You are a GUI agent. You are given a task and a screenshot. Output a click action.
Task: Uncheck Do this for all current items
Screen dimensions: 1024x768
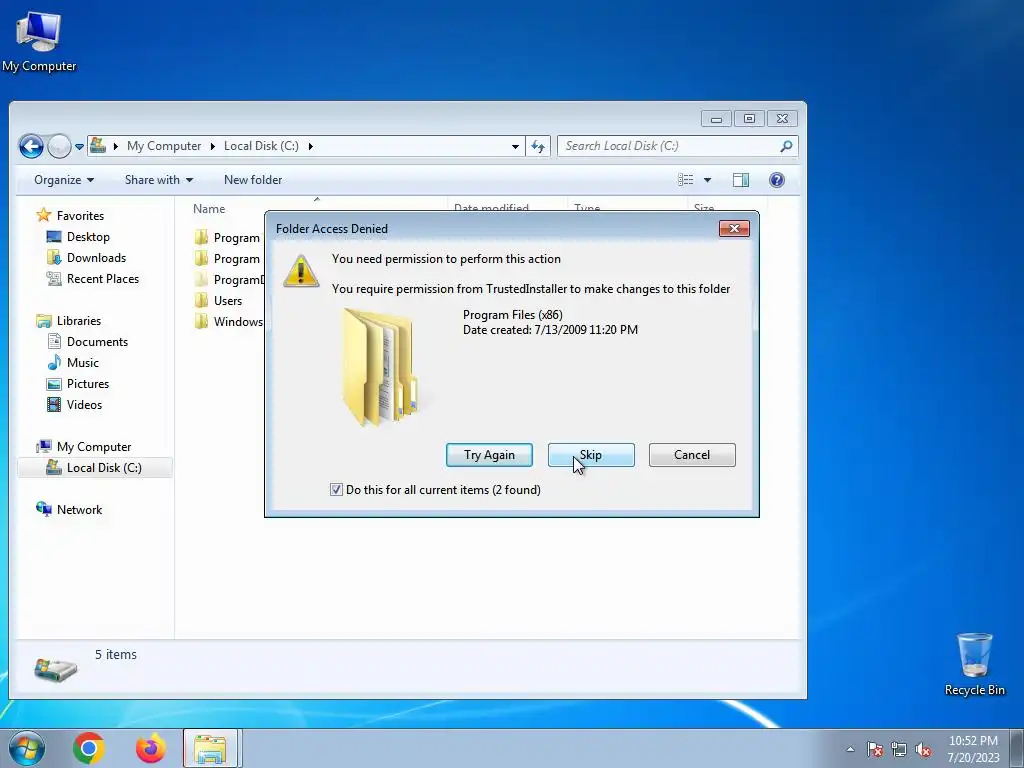(x=336, y=490)
